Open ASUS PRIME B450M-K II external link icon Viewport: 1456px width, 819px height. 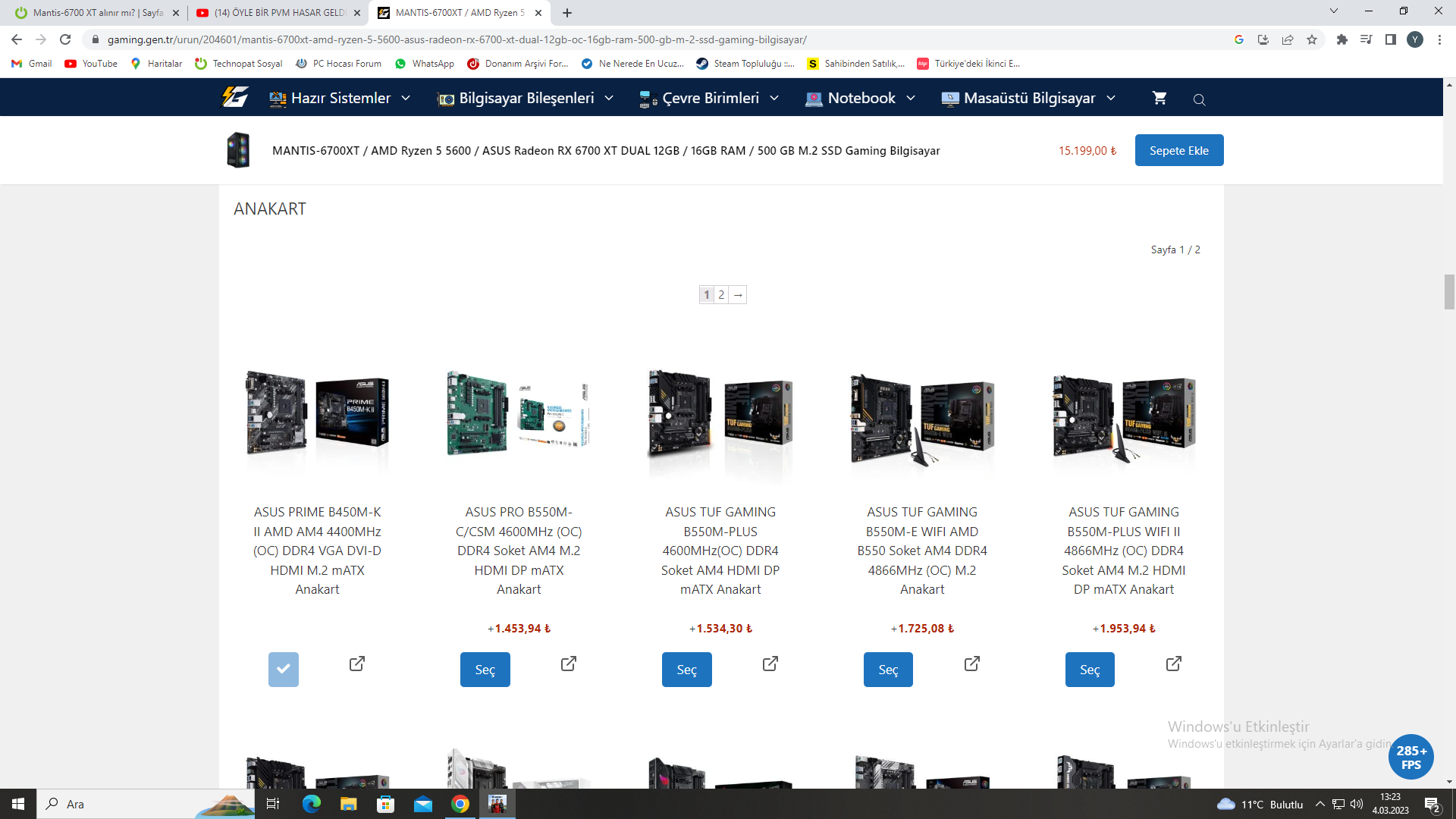(357, 664)
